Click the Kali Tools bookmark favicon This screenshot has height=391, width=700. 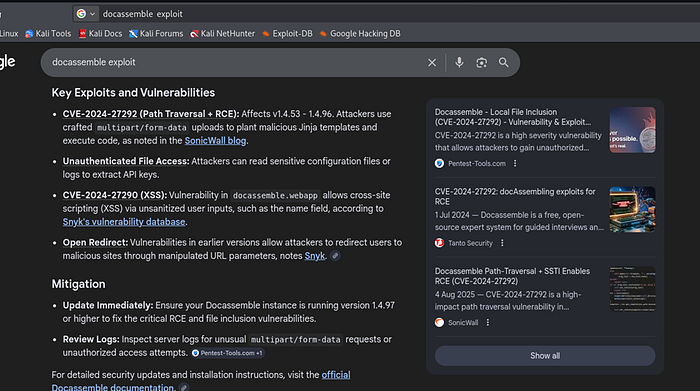tap(29, 34)
